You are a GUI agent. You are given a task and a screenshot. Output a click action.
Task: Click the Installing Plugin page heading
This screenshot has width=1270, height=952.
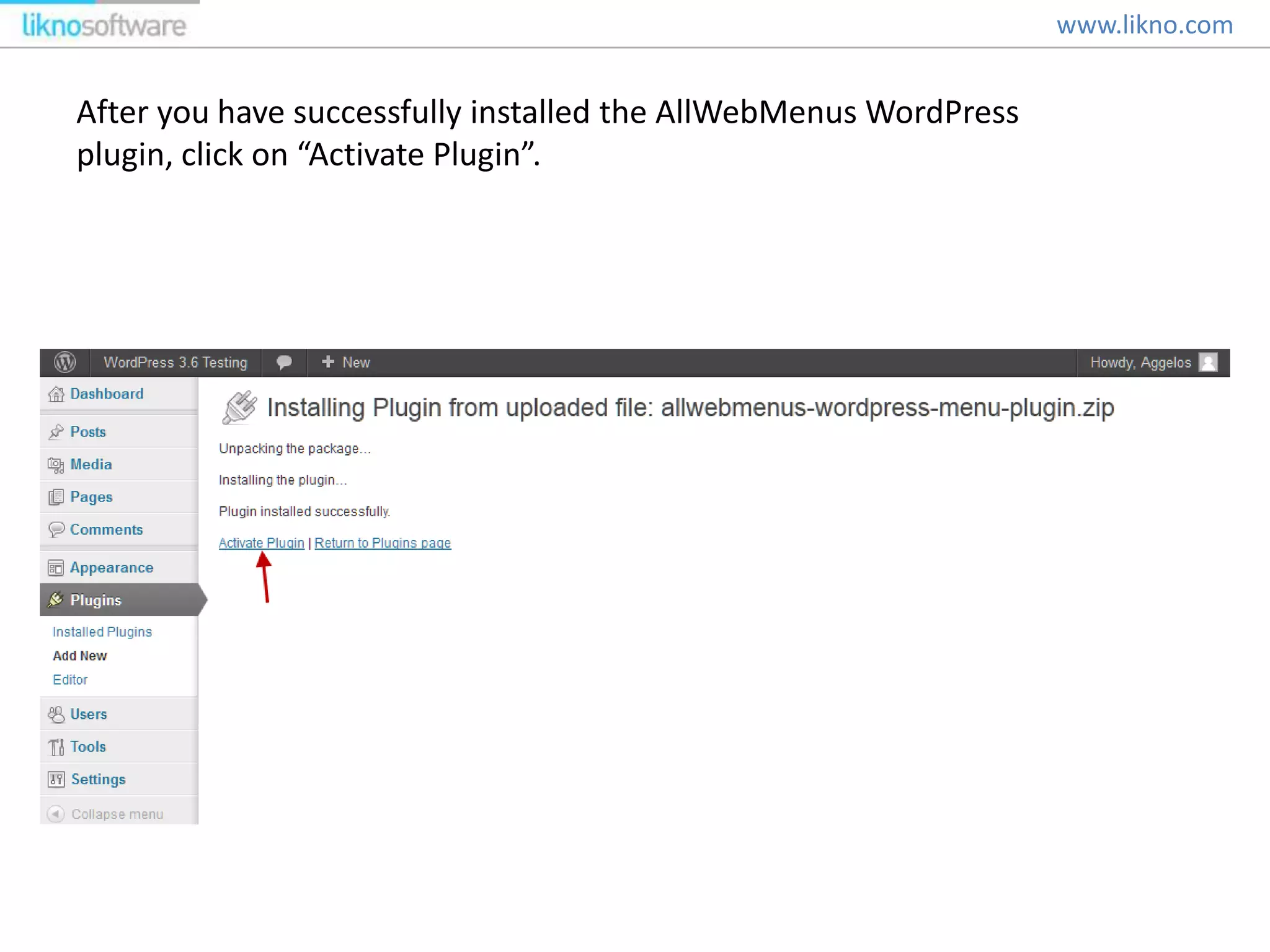(x=690, y=408)
